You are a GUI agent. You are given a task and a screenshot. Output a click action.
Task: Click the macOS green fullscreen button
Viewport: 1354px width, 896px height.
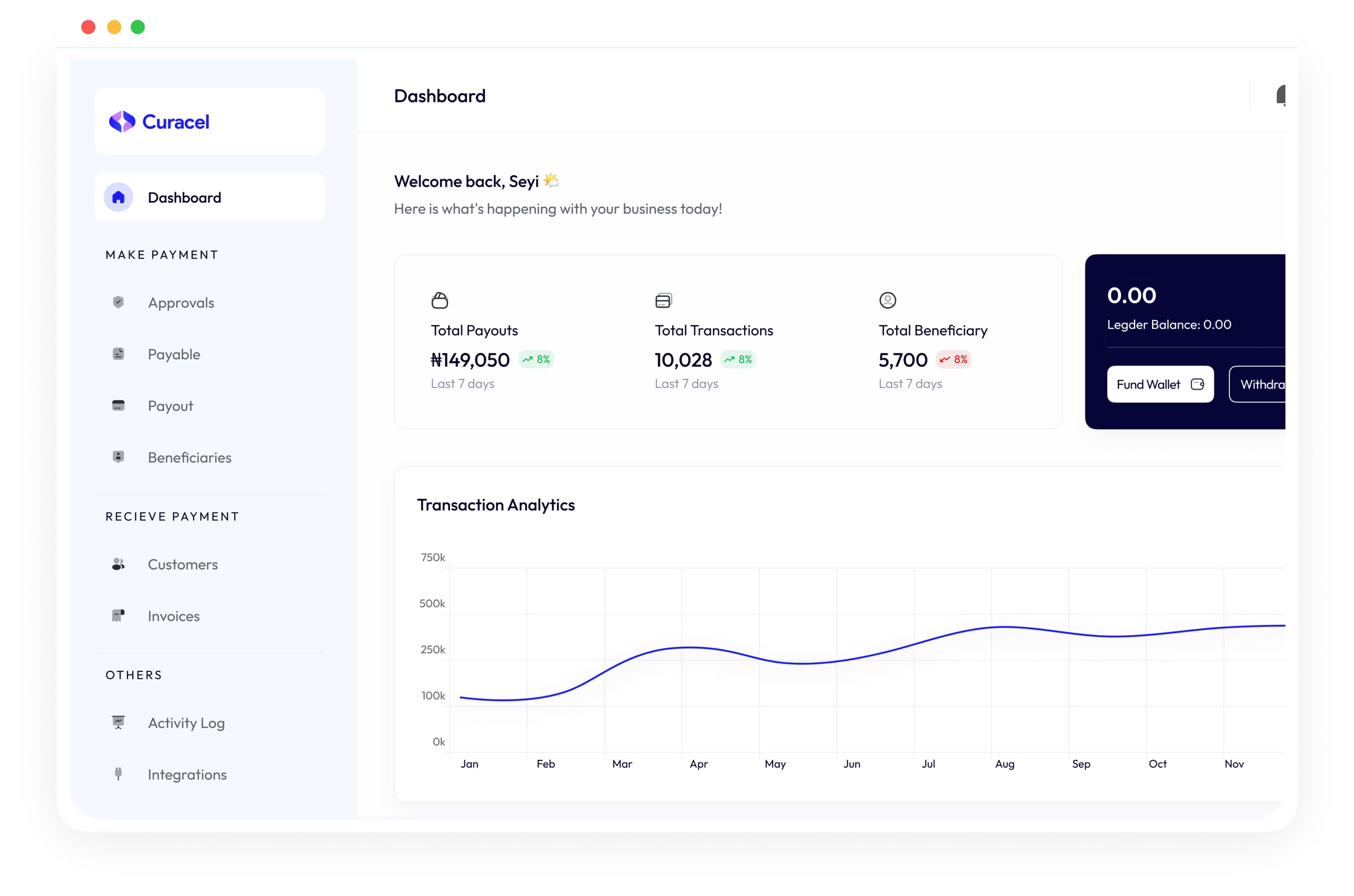pyautogui.click(x=138, y=27)
